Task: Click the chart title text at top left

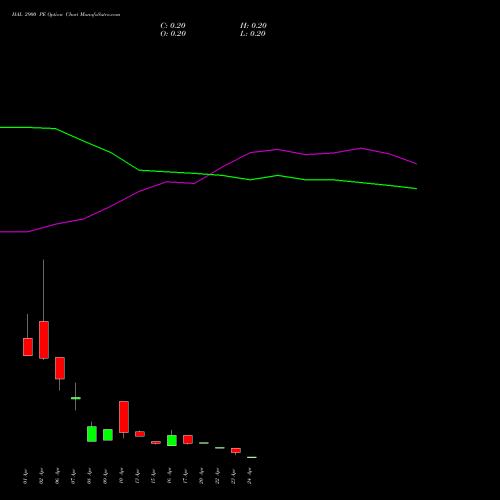Action: (x=66, y=15)
